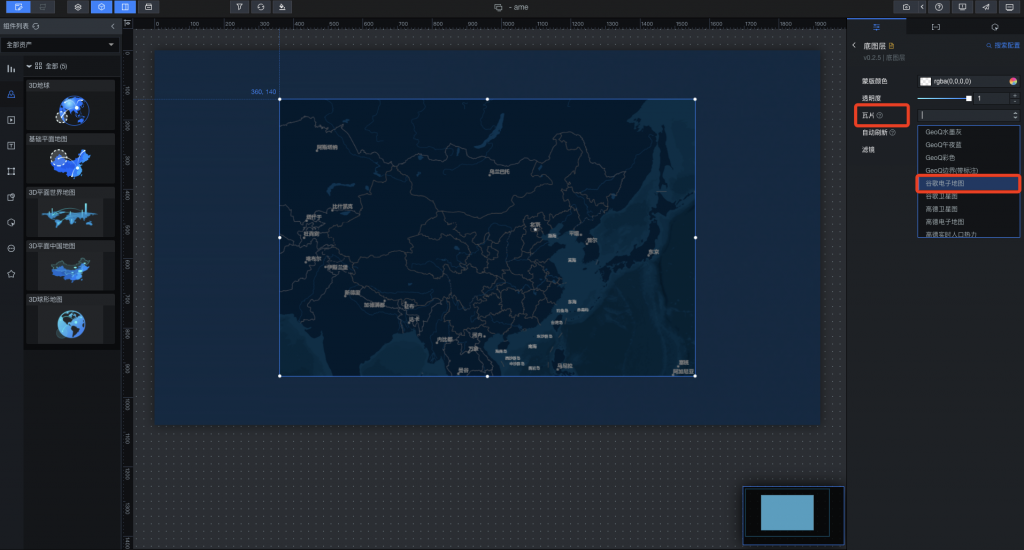Image resolution: width=1024 pixels, height=550 pixels.
Task: Open the frame/relationship category sidebar icon
Action: 11,171
